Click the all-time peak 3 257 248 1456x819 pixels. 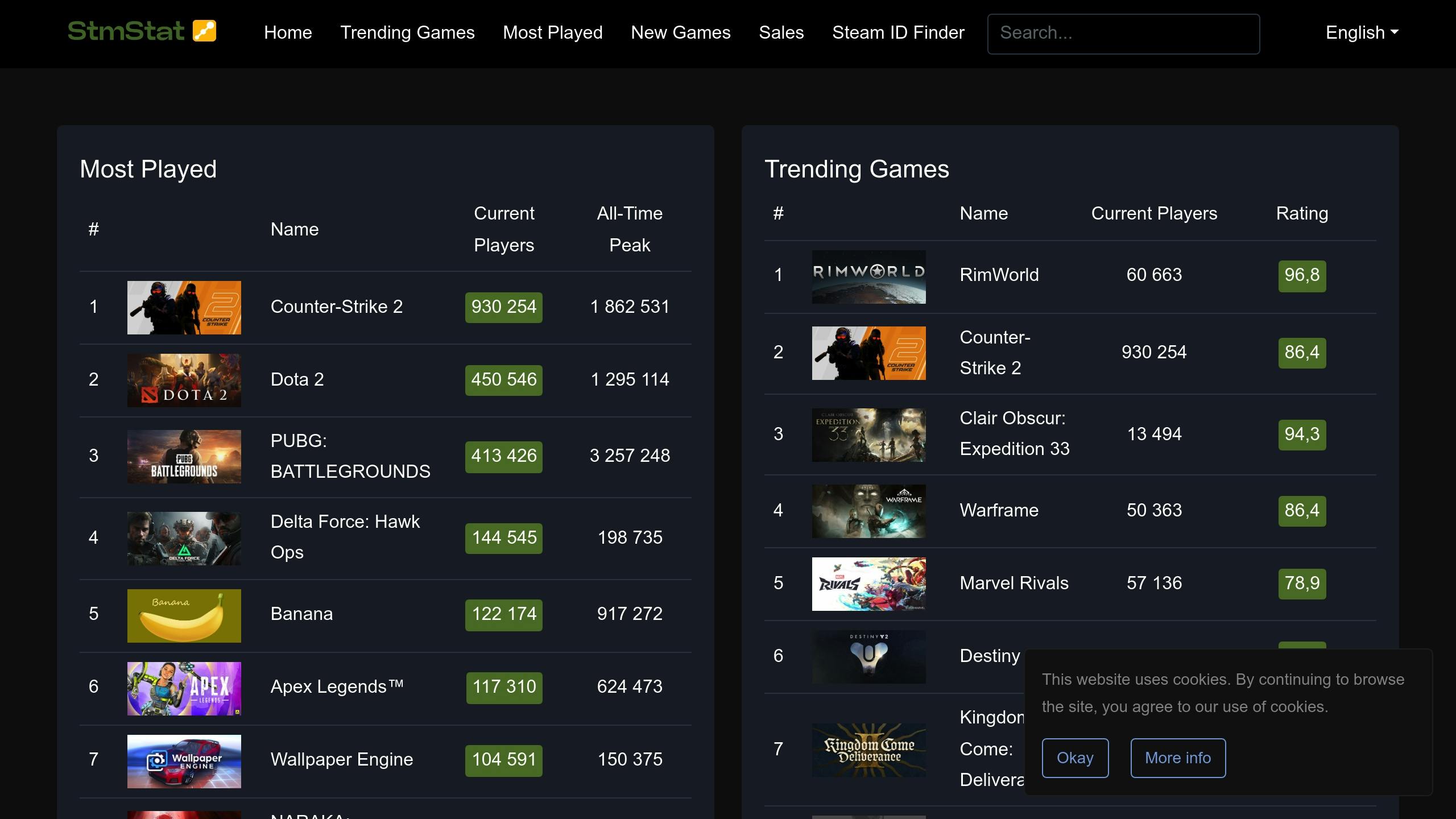[630, 456]
